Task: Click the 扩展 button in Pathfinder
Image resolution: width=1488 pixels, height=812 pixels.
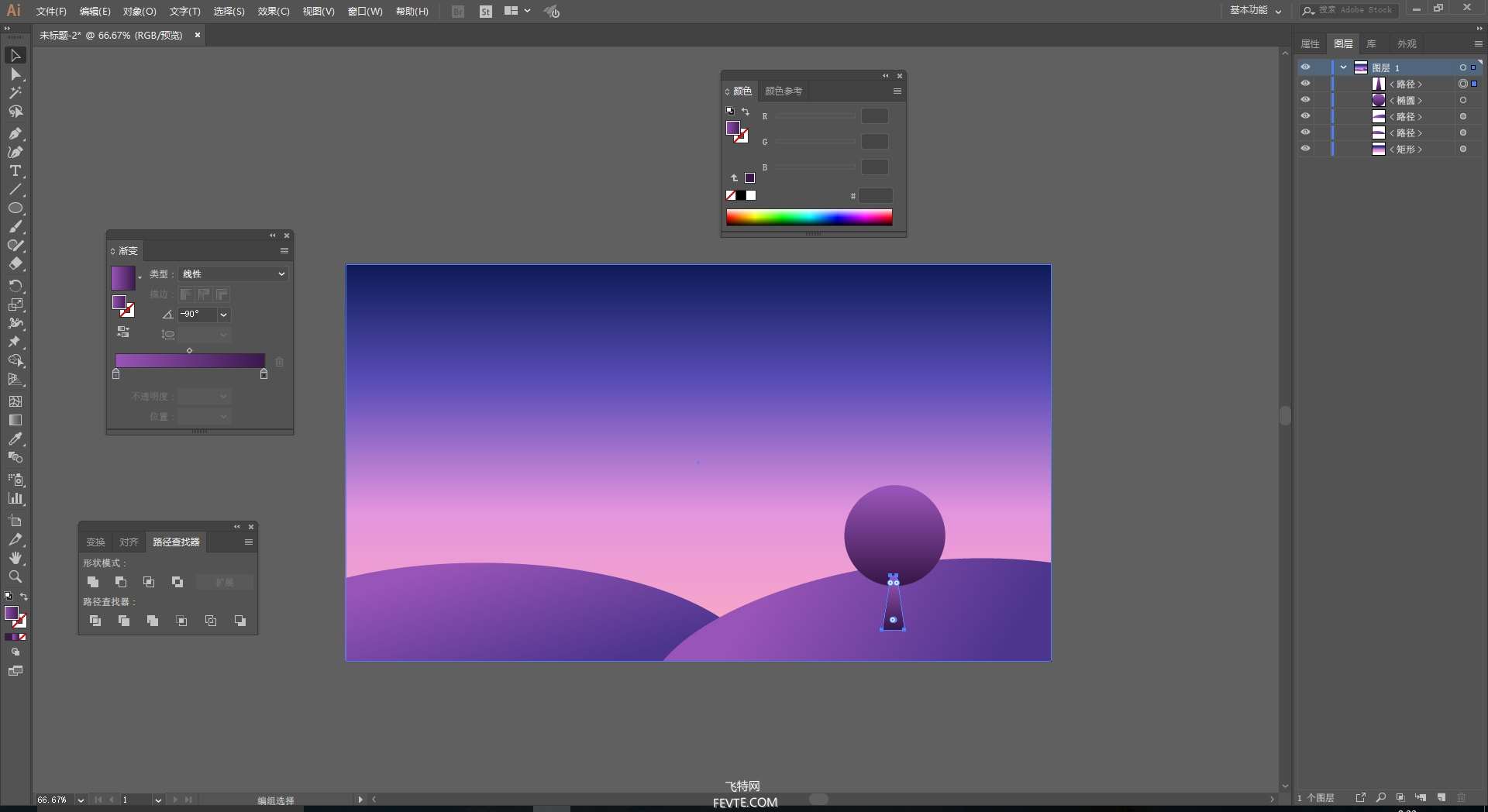Action: pyautogui.click(x=224, y=582)
